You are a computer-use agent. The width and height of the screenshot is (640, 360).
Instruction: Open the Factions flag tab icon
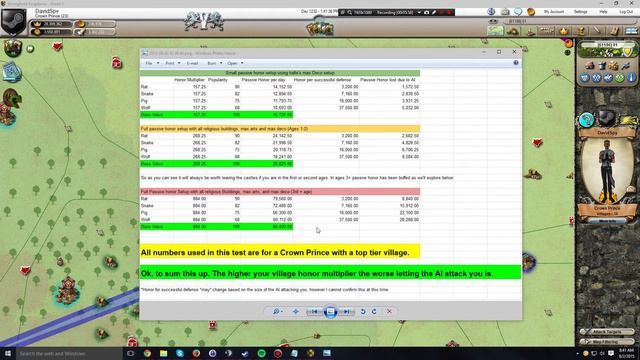coord(631,31)
